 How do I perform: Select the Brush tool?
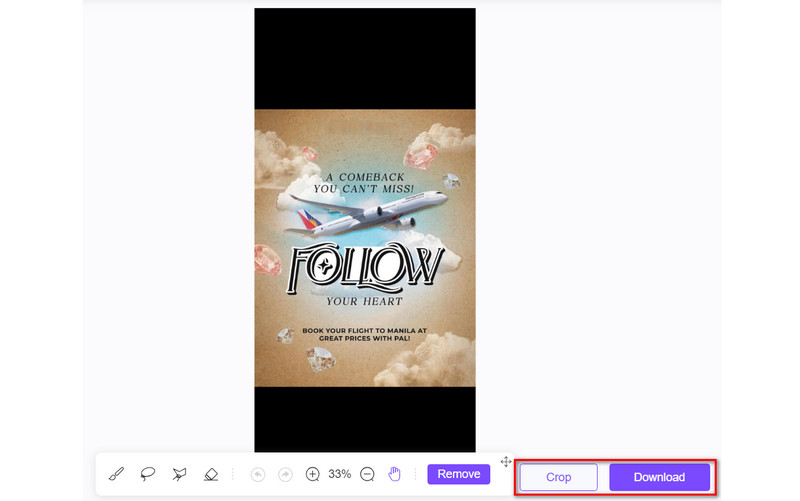tap(116, 474)
